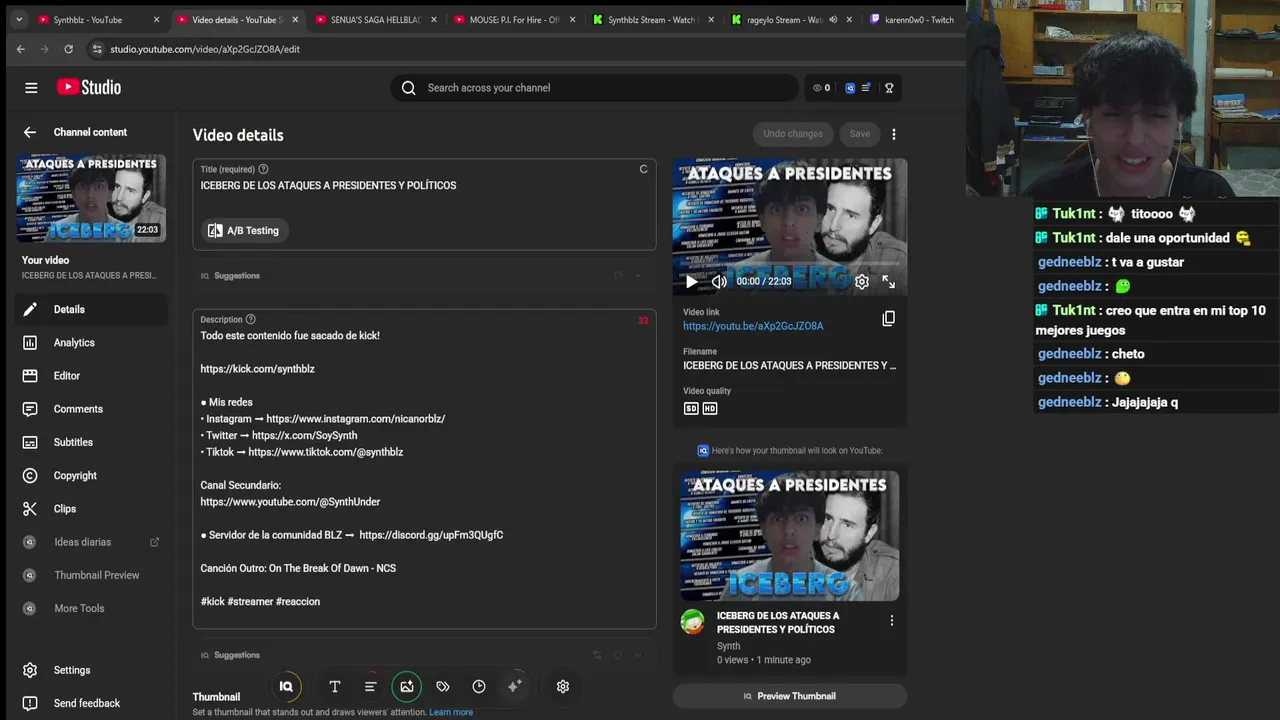Select the clock tool in vidIQ toolbar
This screenshot has width=1280, height=720.
tap(479, 687)
